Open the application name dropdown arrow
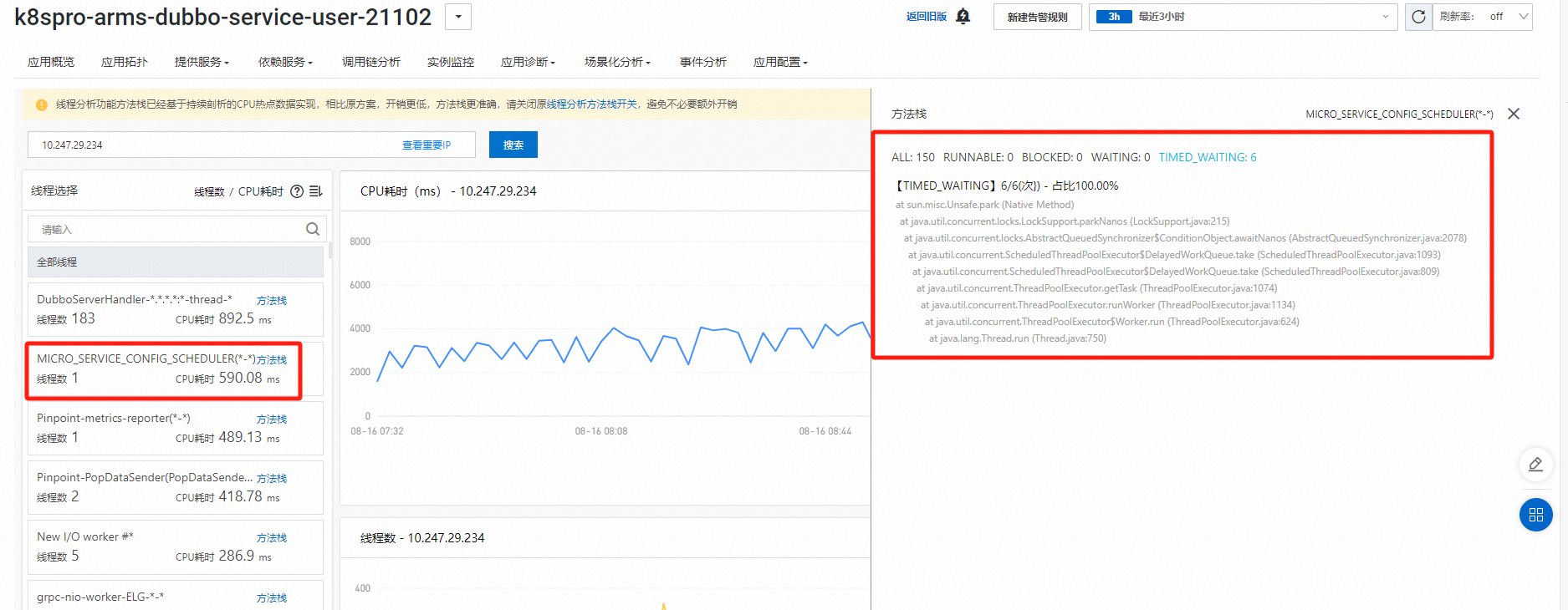Screen dimensions: 1568x610 point(458,17)
